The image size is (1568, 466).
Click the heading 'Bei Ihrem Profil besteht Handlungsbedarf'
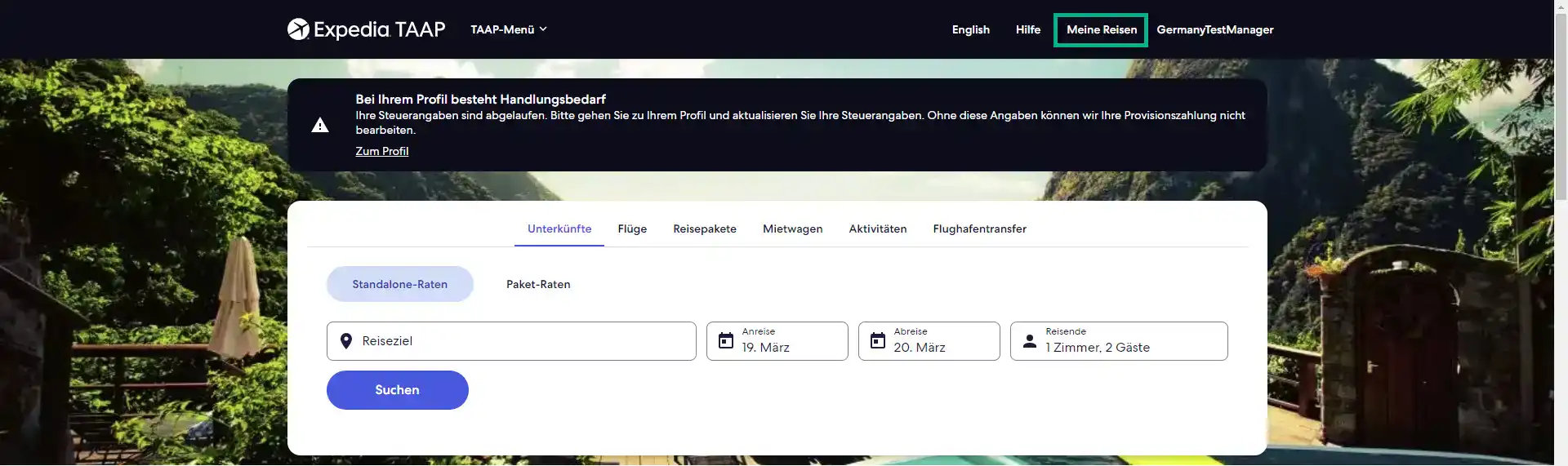click(480, 99)
